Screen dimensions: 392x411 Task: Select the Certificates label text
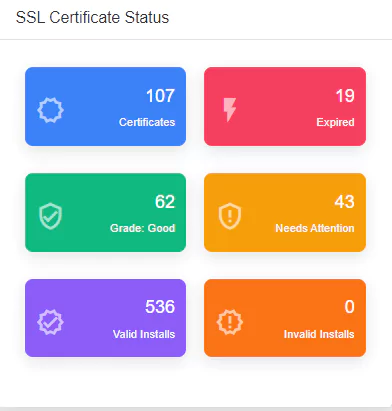tap(147, 122)
